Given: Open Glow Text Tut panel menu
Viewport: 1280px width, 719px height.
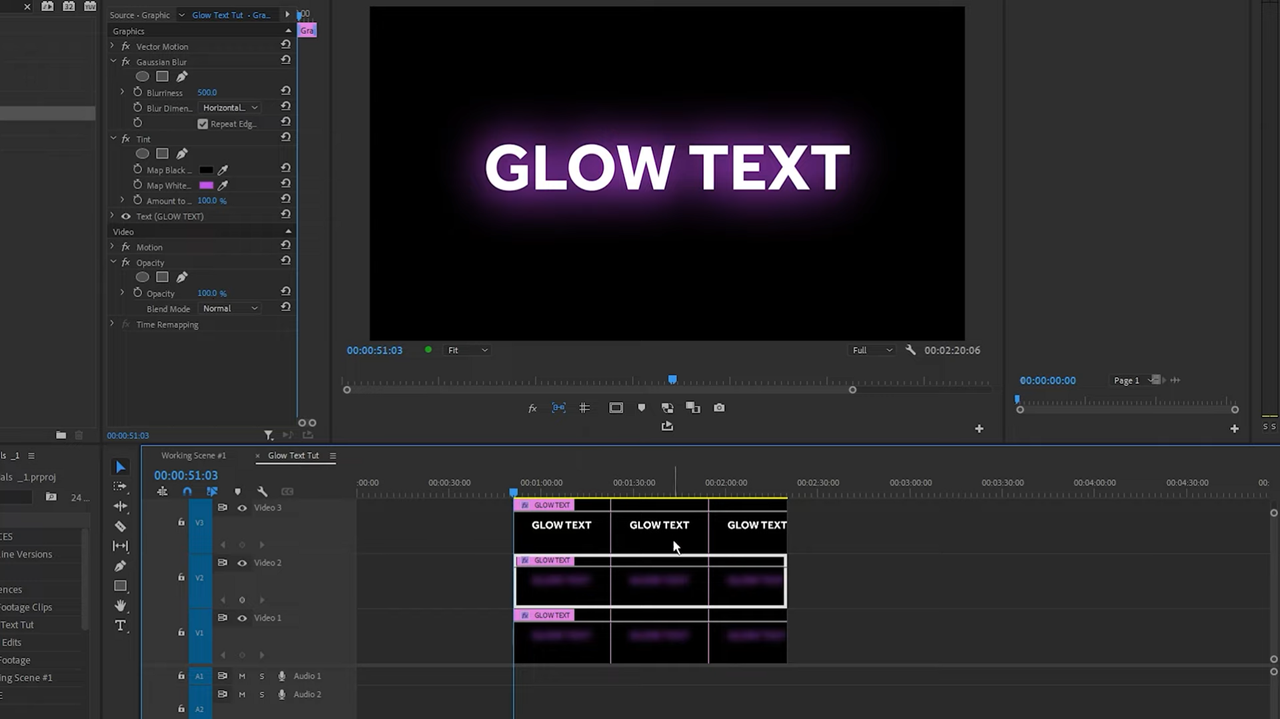Looking at the screenshot, I should coord(333,455).
